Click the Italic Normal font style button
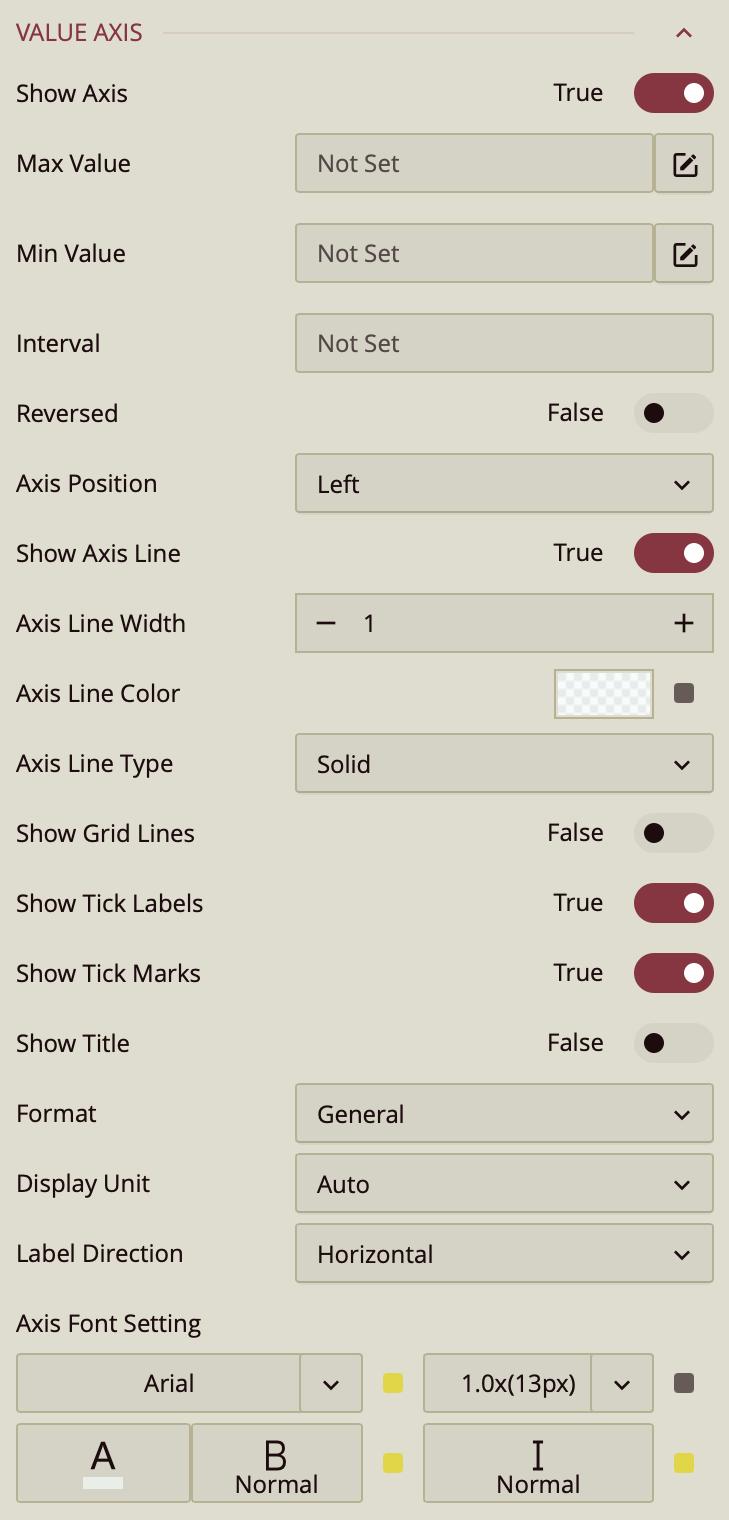Image resolution: width=729 pixels, height=1520 pixels. pyautogui.click(x=538, y=1463)
